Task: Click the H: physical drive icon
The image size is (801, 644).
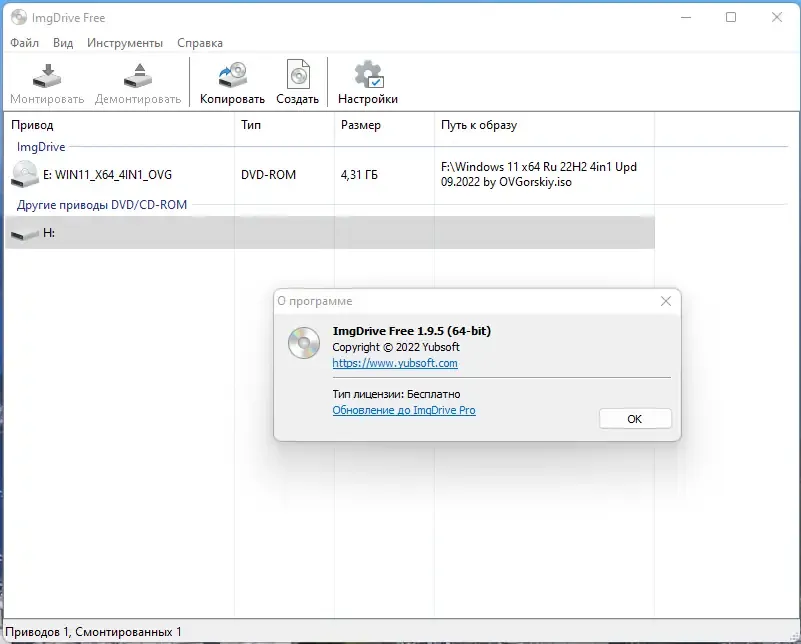Action: coord(25,233)
